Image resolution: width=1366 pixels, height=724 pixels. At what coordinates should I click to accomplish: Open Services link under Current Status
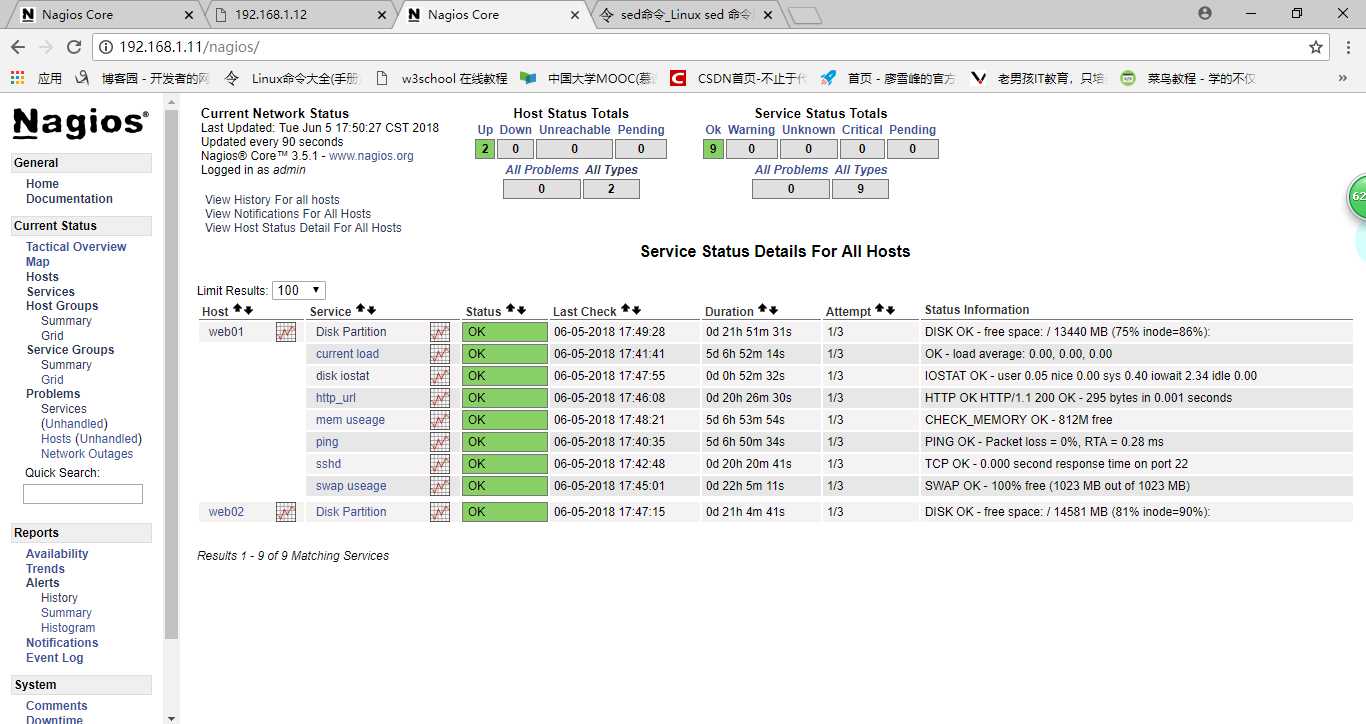pyautogui.click(x=50, y=292)
